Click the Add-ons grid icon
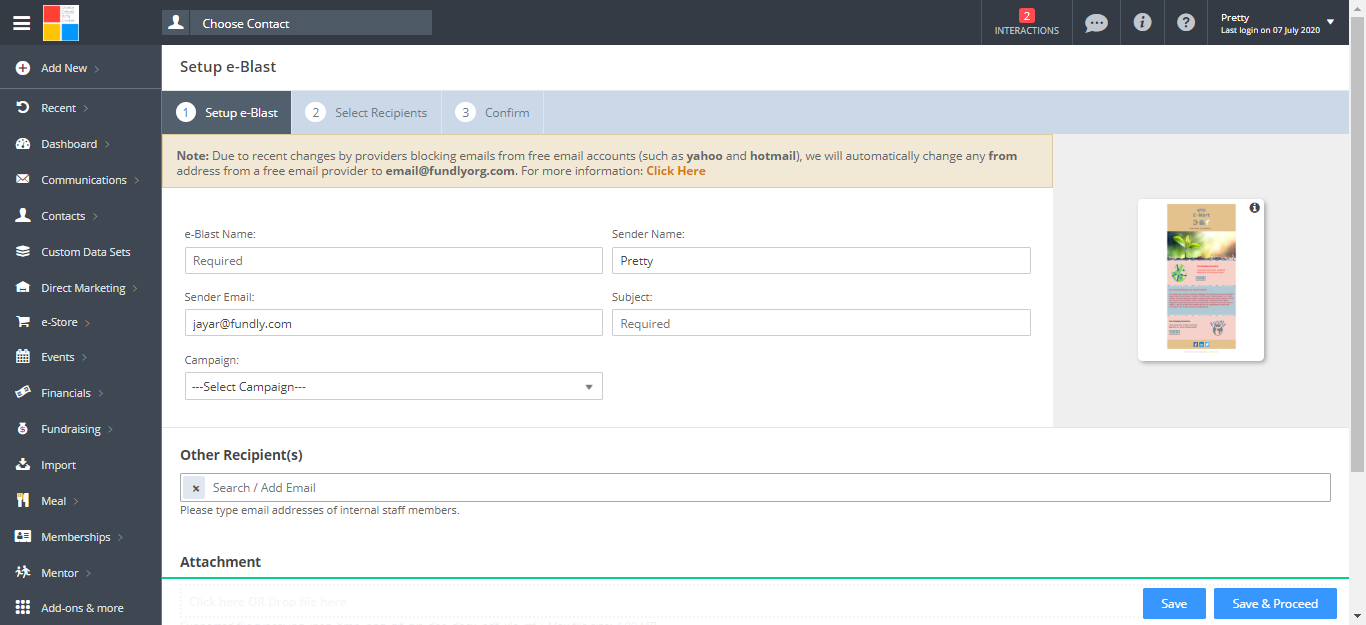 [22, 608]
